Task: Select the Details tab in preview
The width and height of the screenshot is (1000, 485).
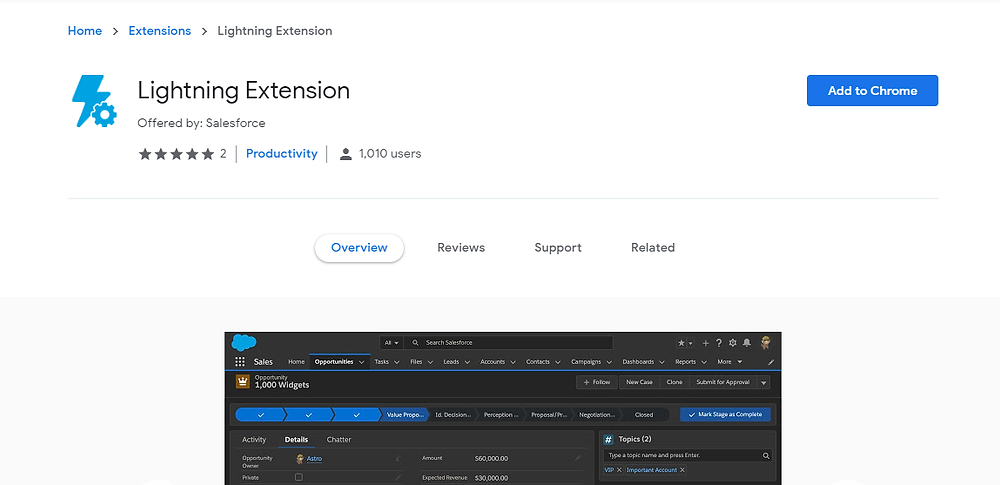Action: pos(296,439)
